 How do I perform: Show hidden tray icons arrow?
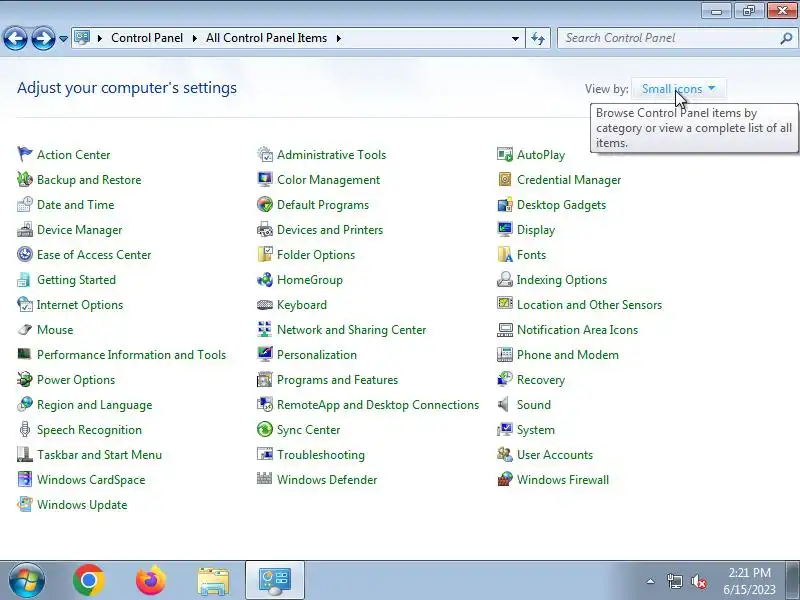pyautogui.click(x=651, y=581)
